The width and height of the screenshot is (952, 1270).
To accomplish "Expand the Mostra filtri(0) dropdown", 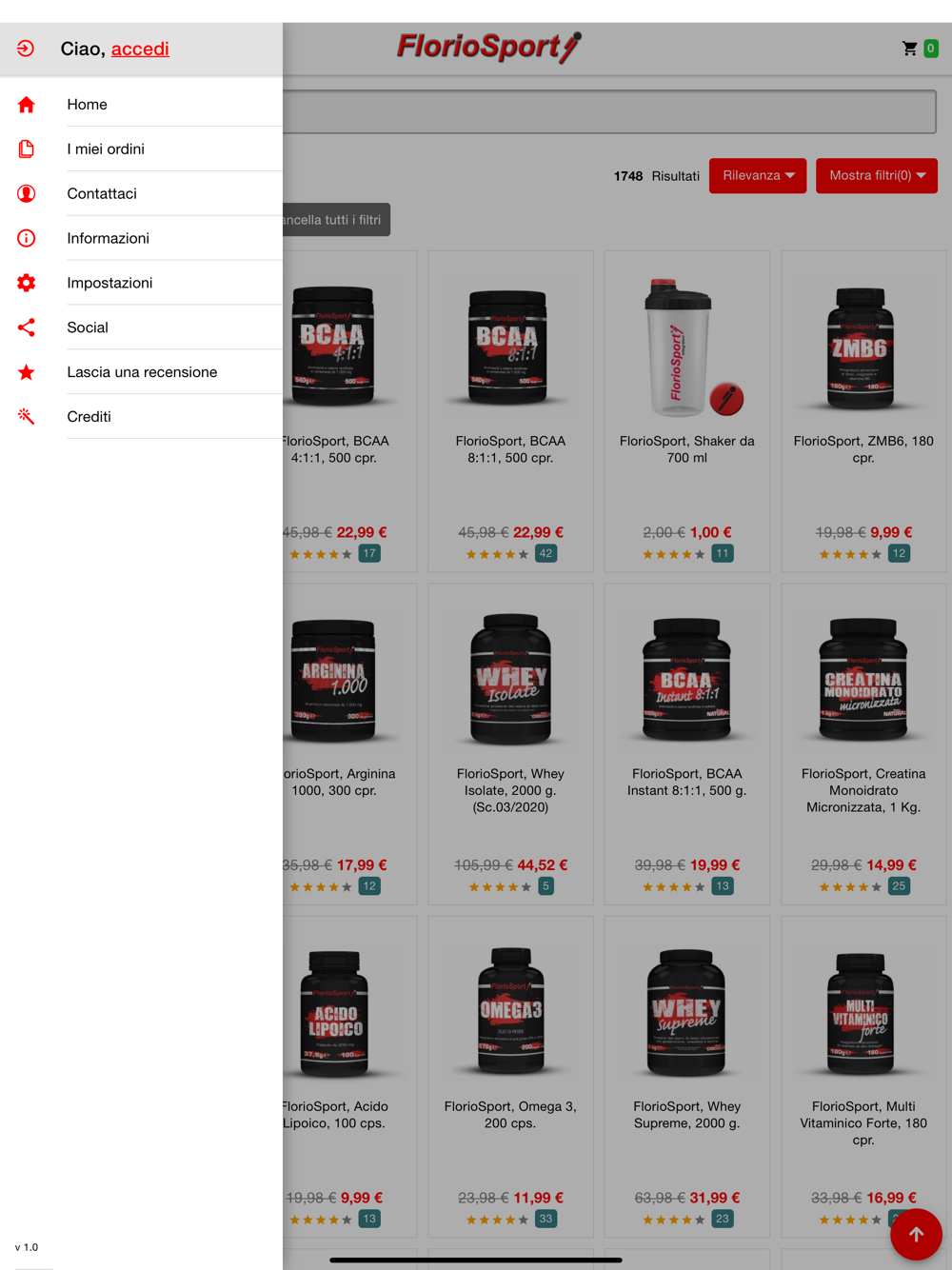I will click(x=877, y=175).
